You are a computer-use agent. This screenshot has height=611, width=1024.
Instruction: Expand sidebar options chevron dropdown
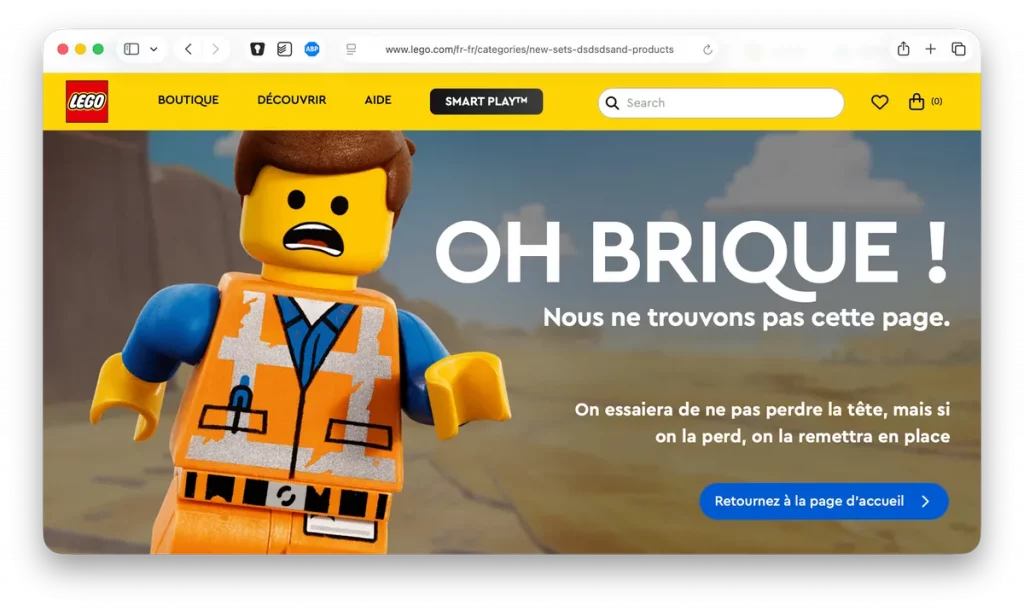pos(153,49)
